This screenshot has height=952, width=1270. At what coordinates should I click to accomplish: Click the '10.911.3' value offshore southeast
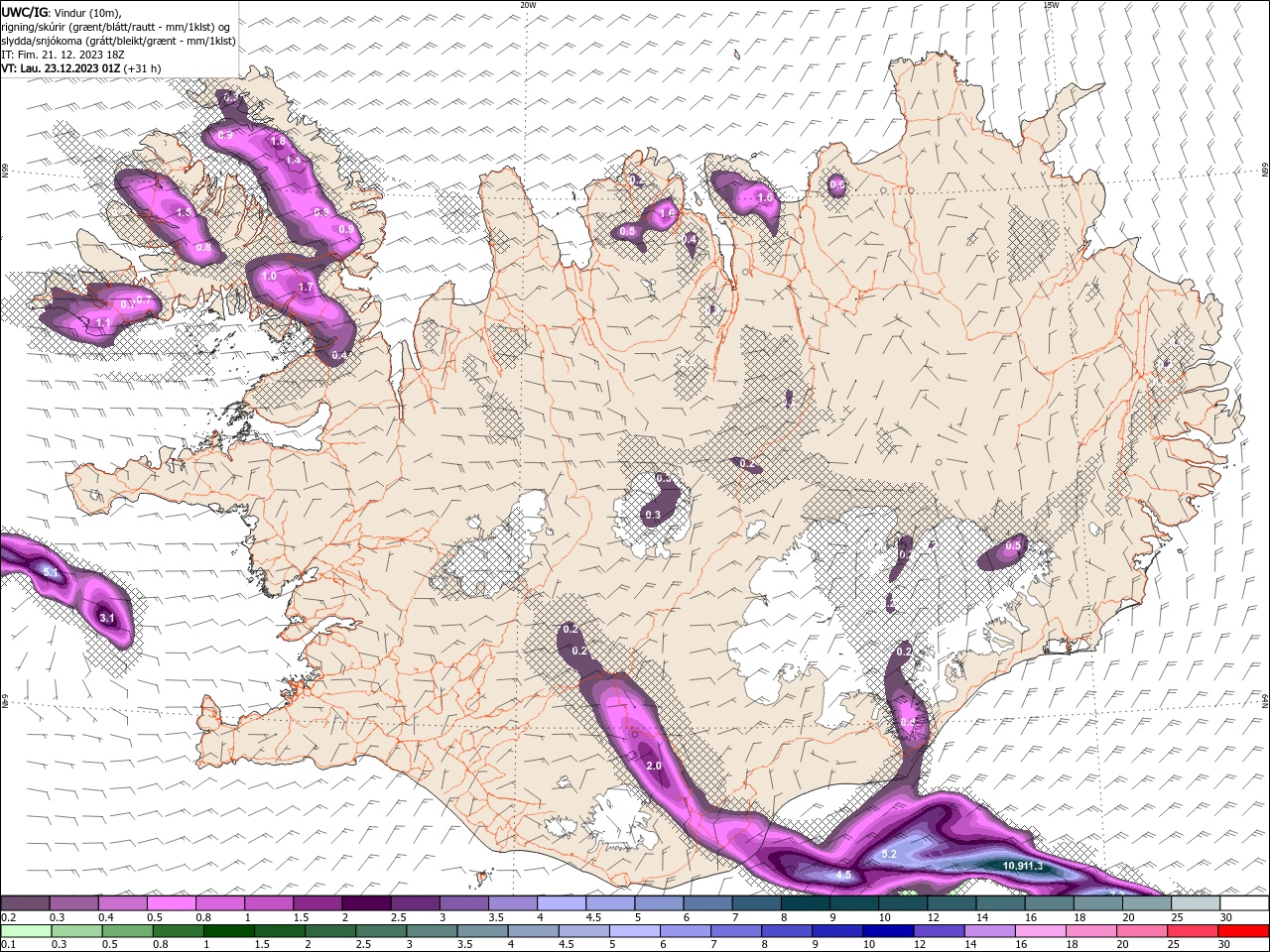click(1023, 866)
